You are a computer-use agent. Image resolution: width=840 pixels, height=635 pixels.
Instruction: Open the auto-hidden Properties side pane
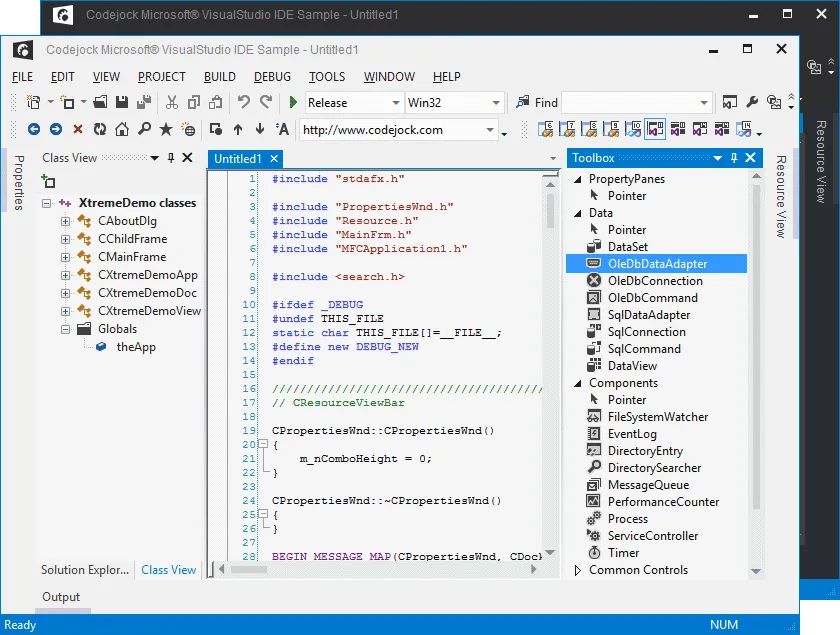click(x=19, y=182)
